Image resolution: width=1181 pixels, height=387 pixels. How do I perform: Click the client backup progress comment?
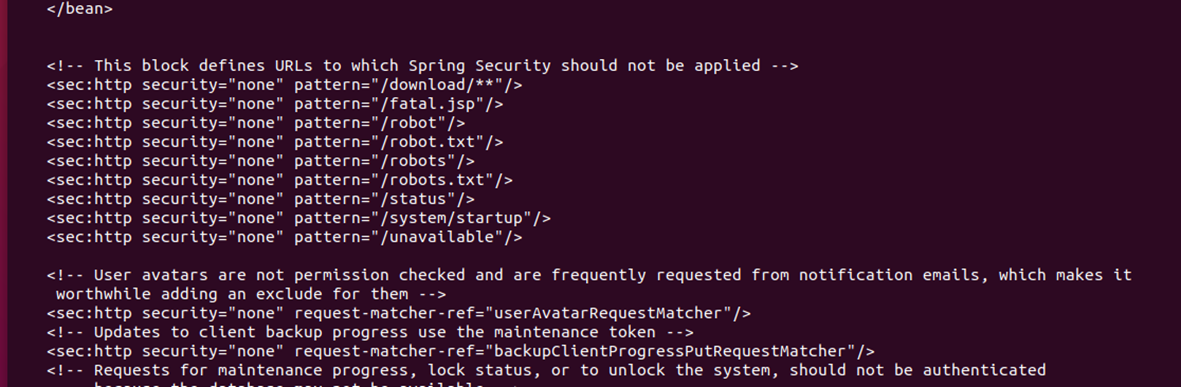pyautogui.click(x=370, y=333)
